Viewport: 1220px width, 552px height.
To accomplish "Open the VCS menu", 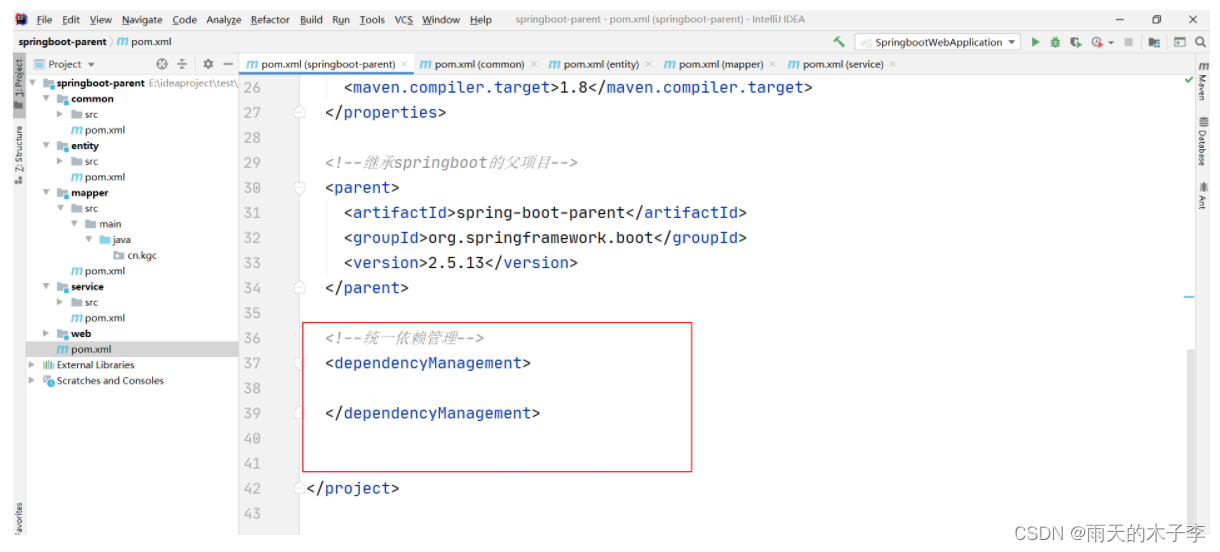I will 403,19.
